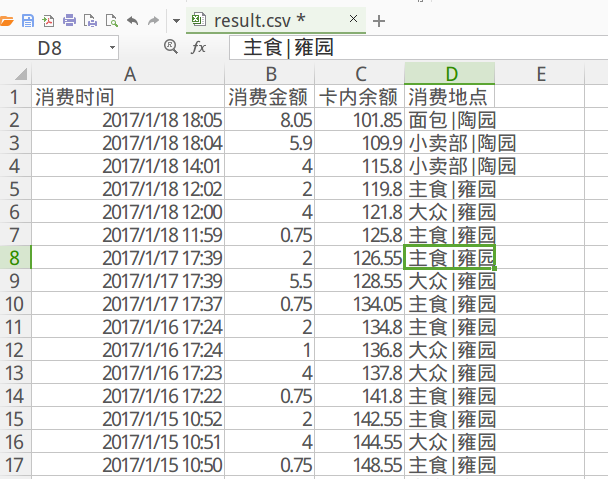
Task: Click cell C2 with value 101.85
Action: point(360,120)
